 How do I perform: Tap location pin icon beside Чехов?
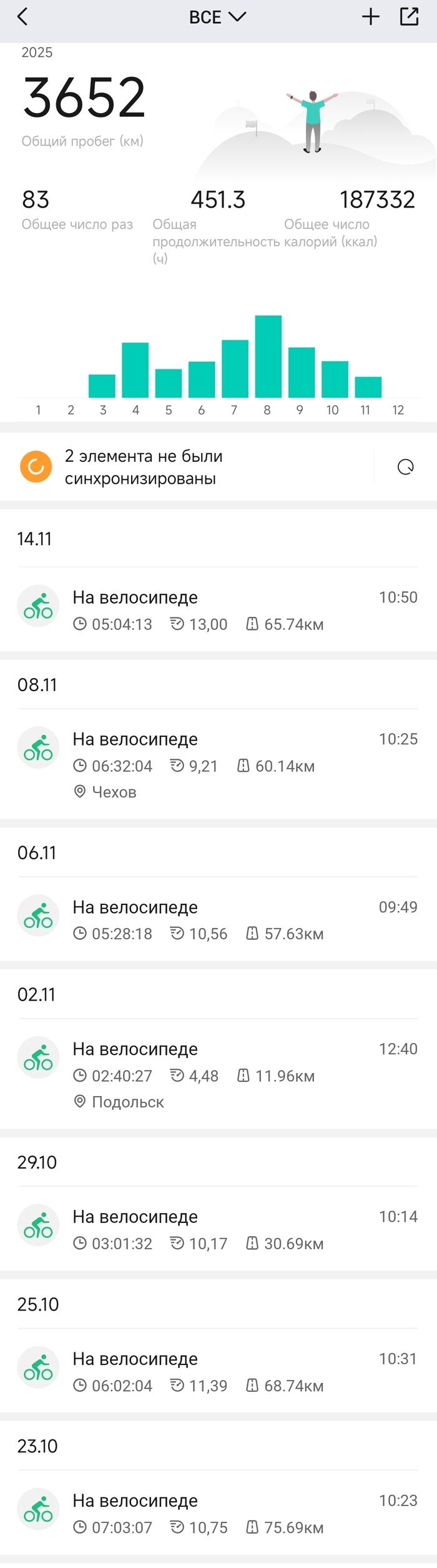point(80,792)
